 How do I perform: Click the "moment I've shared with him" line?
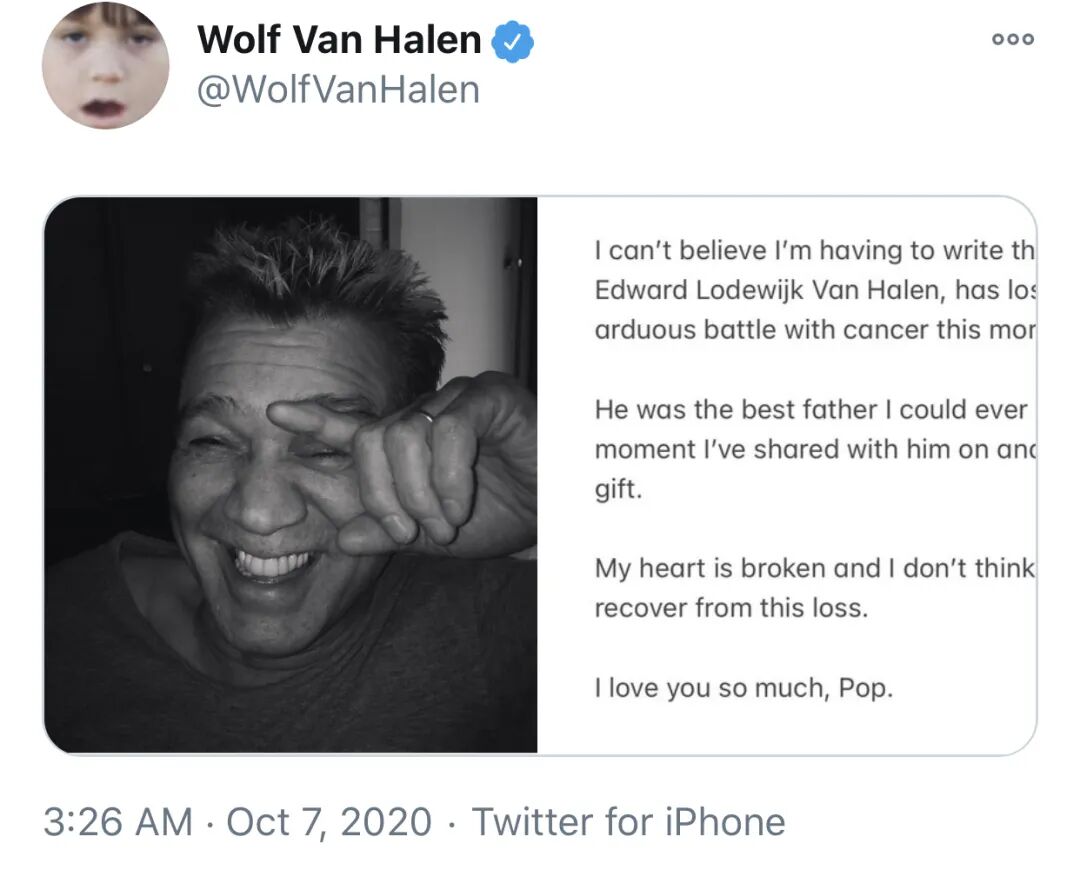[x=814, y=449]
